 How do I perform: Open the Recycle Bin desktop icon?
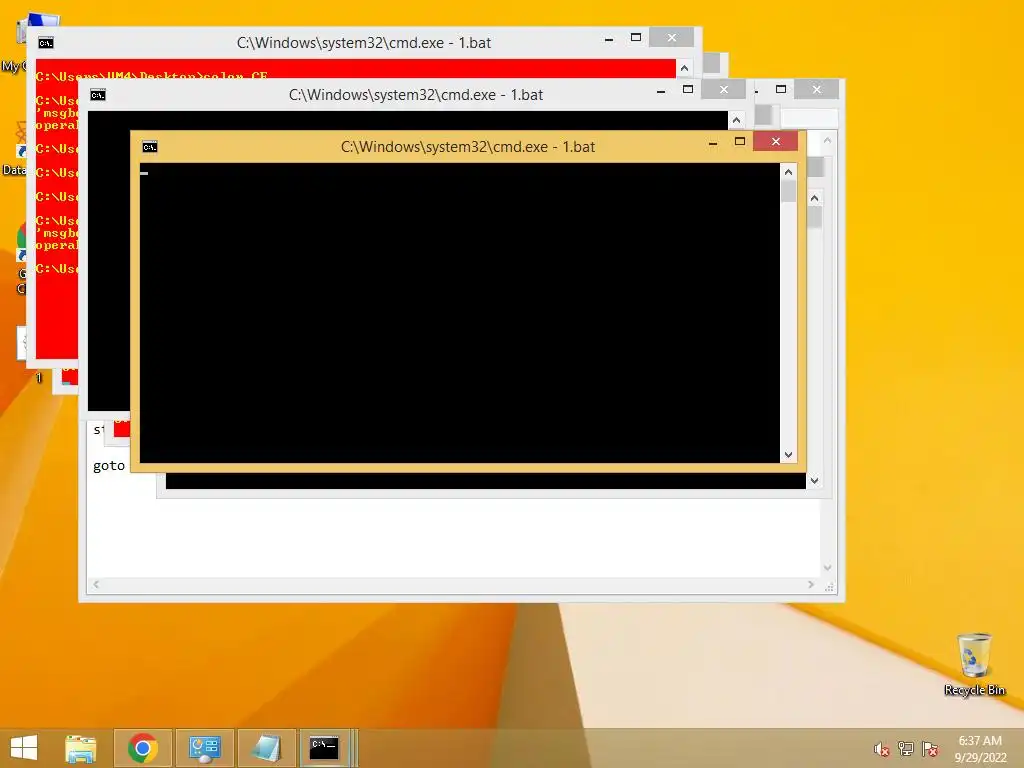click(974, 664)
